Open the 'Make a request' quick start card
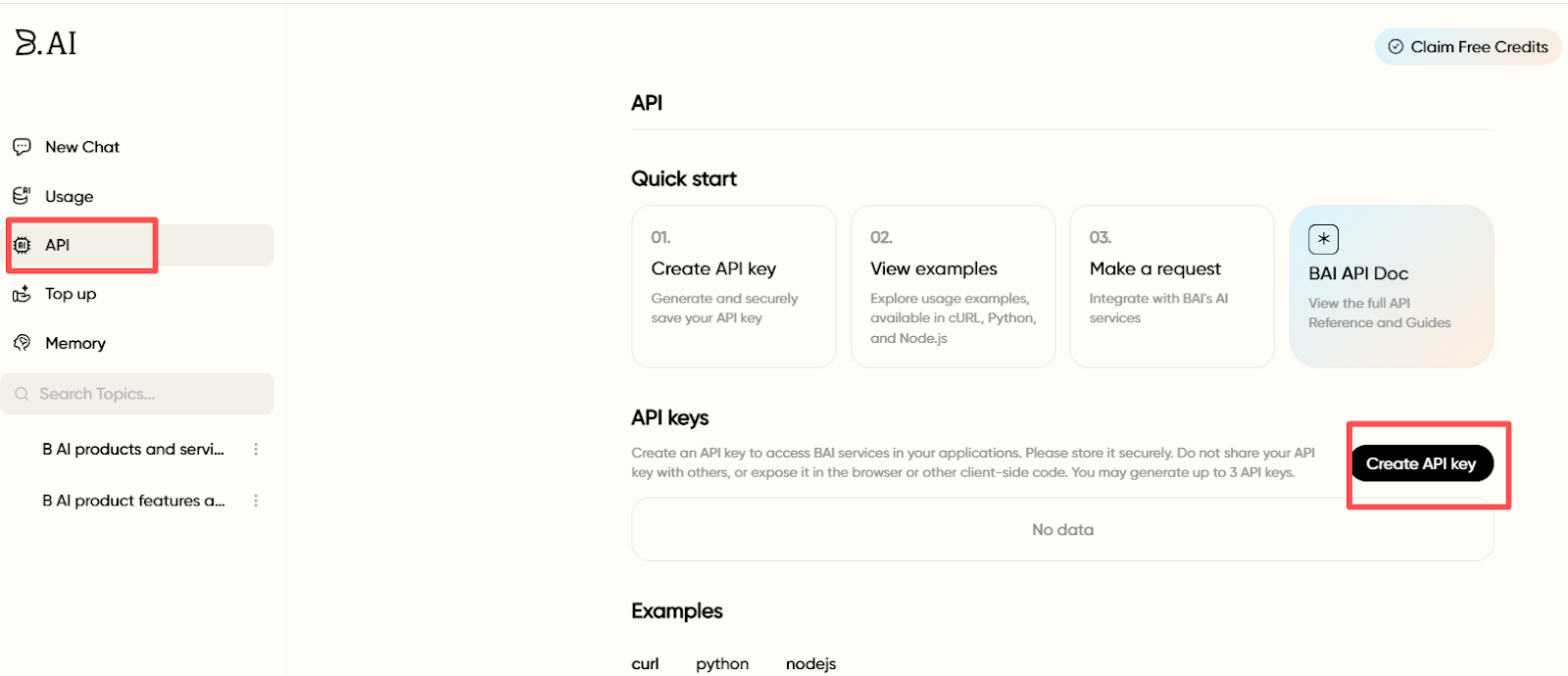1568x676 pixels. coord(1171,286)
